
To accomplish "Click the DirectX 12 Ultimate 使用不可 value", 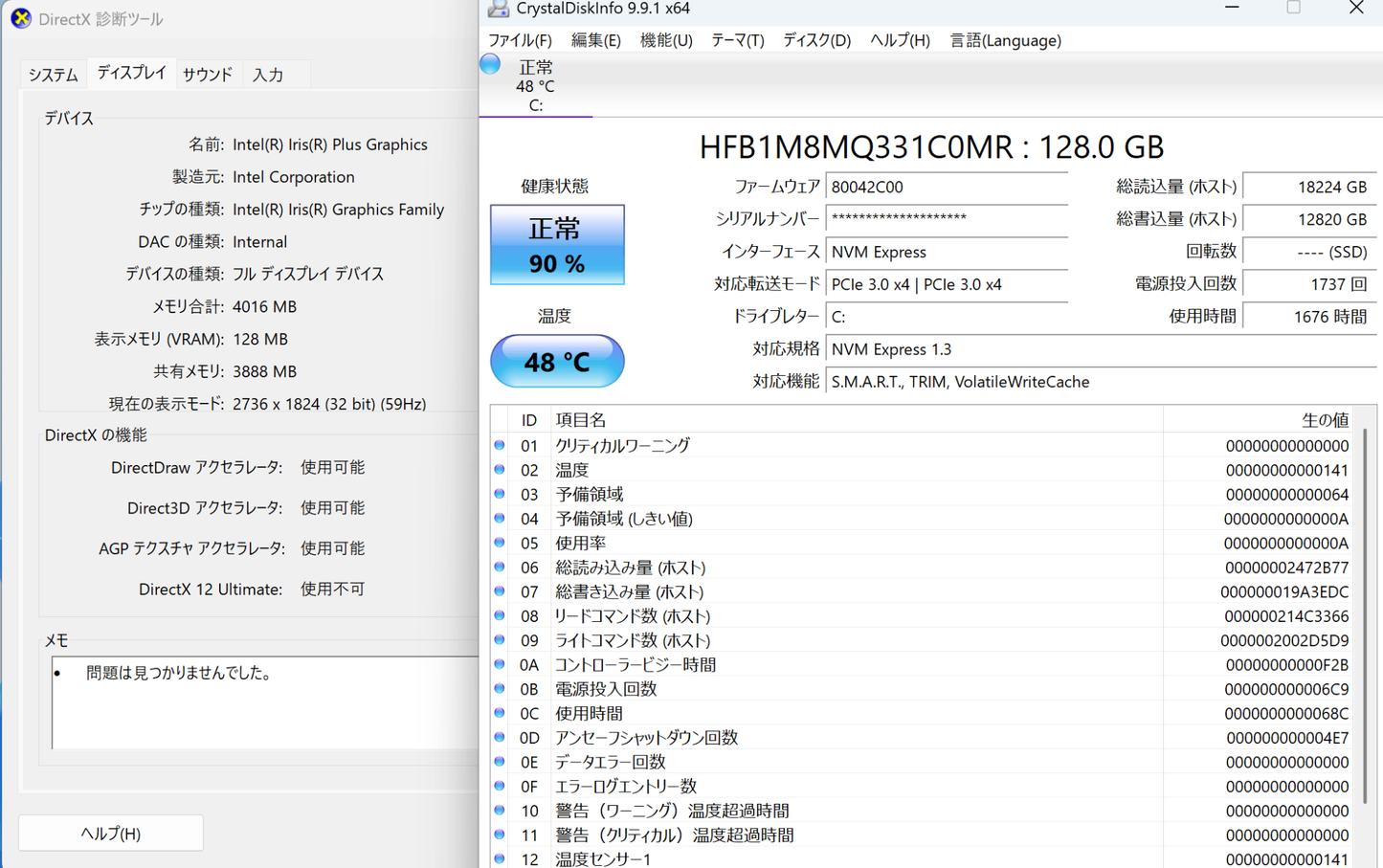I will click(332, 590).
